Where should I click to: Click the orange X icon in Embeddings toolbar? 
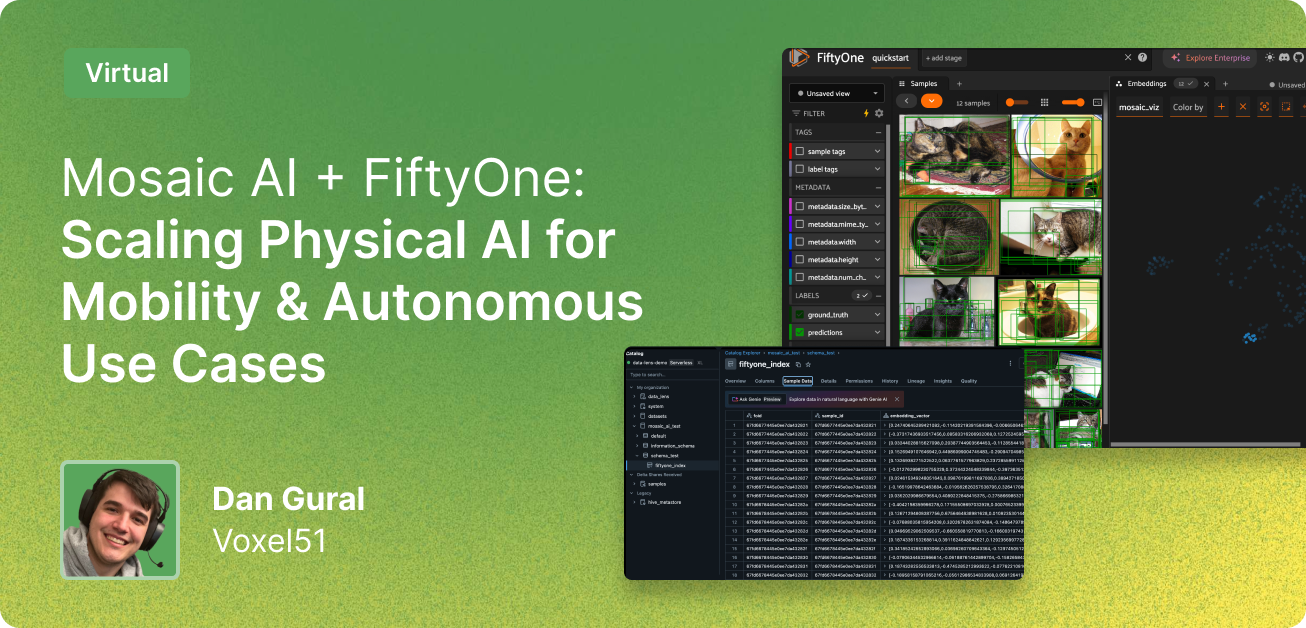tap(1243, 106)
